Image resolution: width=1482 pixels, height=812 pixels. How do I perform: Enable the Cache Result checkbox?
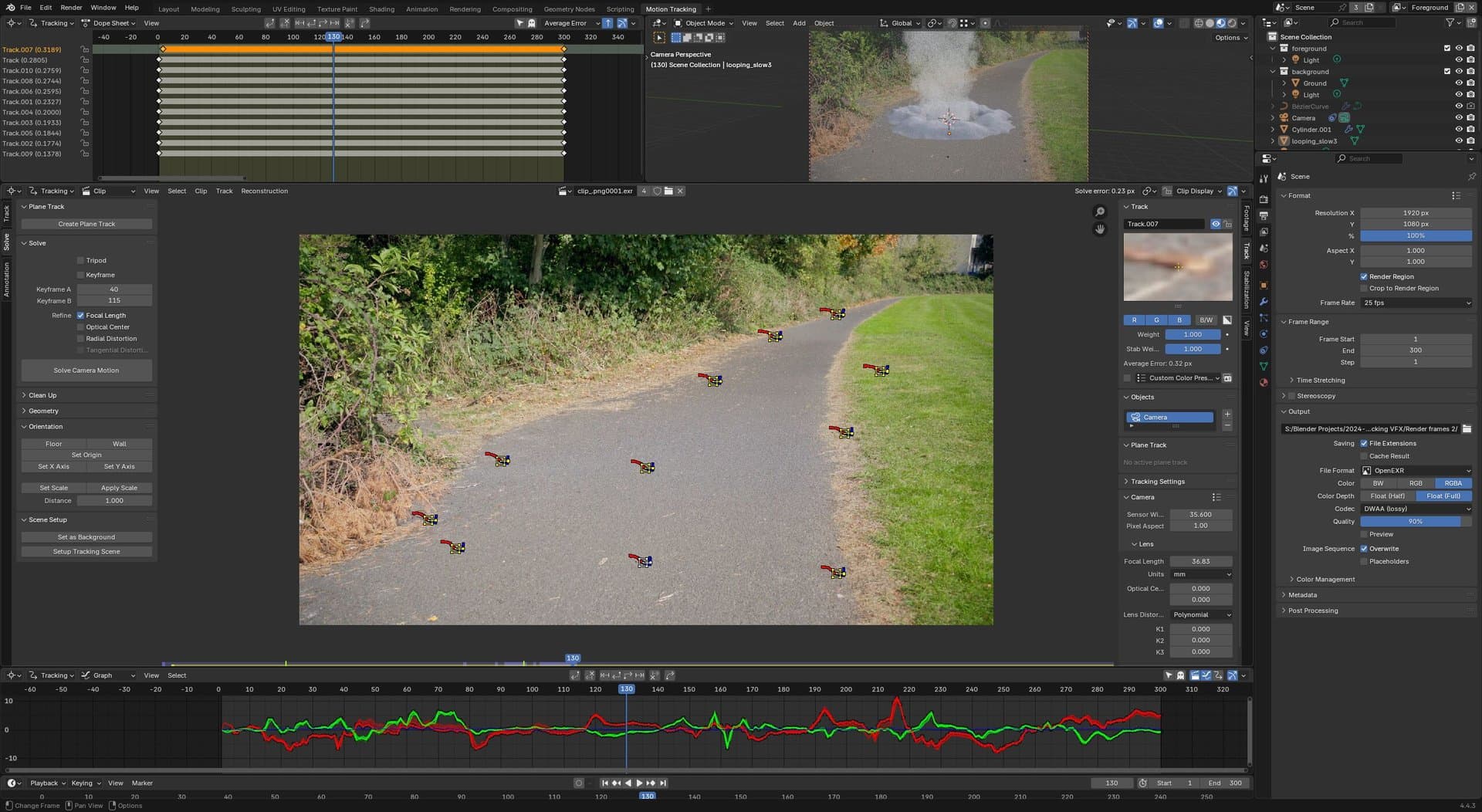point(1364,456)
